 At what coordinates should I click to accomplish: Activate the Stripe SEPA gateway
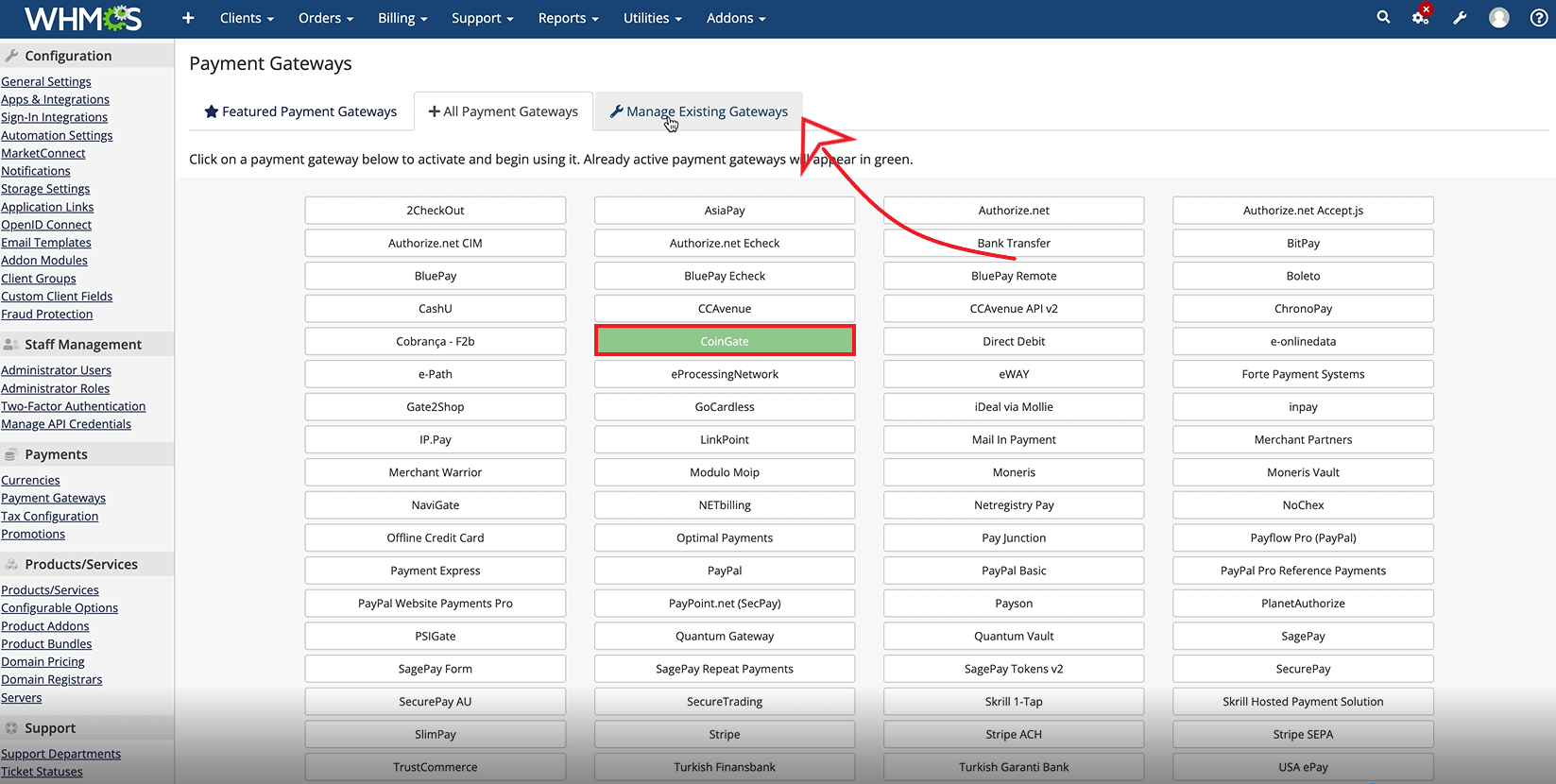tap(1303, 734)
